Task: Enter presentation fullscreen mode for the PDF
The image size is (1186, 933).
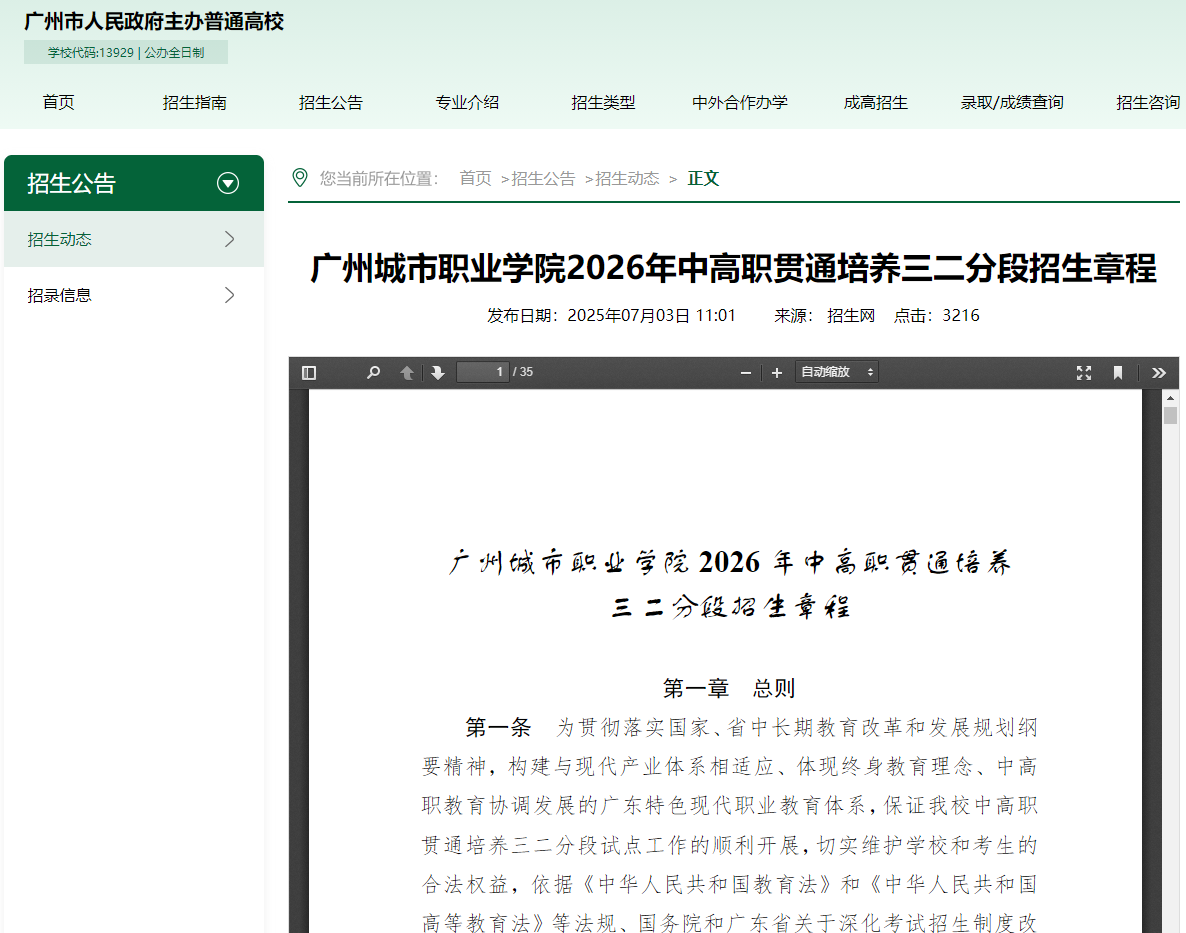Action: pyautogui.click(x=1083, y=371)
